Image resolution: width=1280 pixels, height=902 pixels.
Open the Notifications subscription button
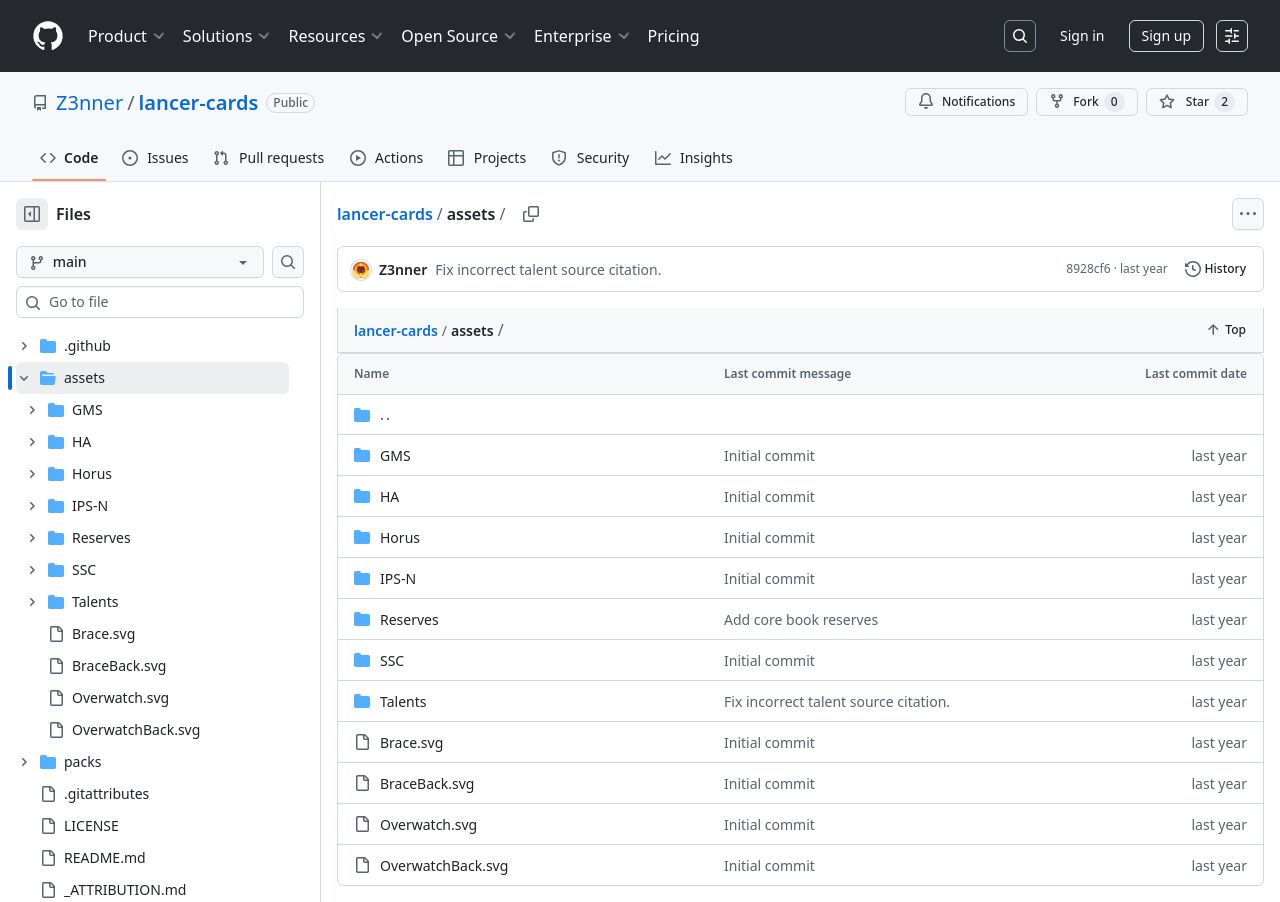click(x=966, y=102)
